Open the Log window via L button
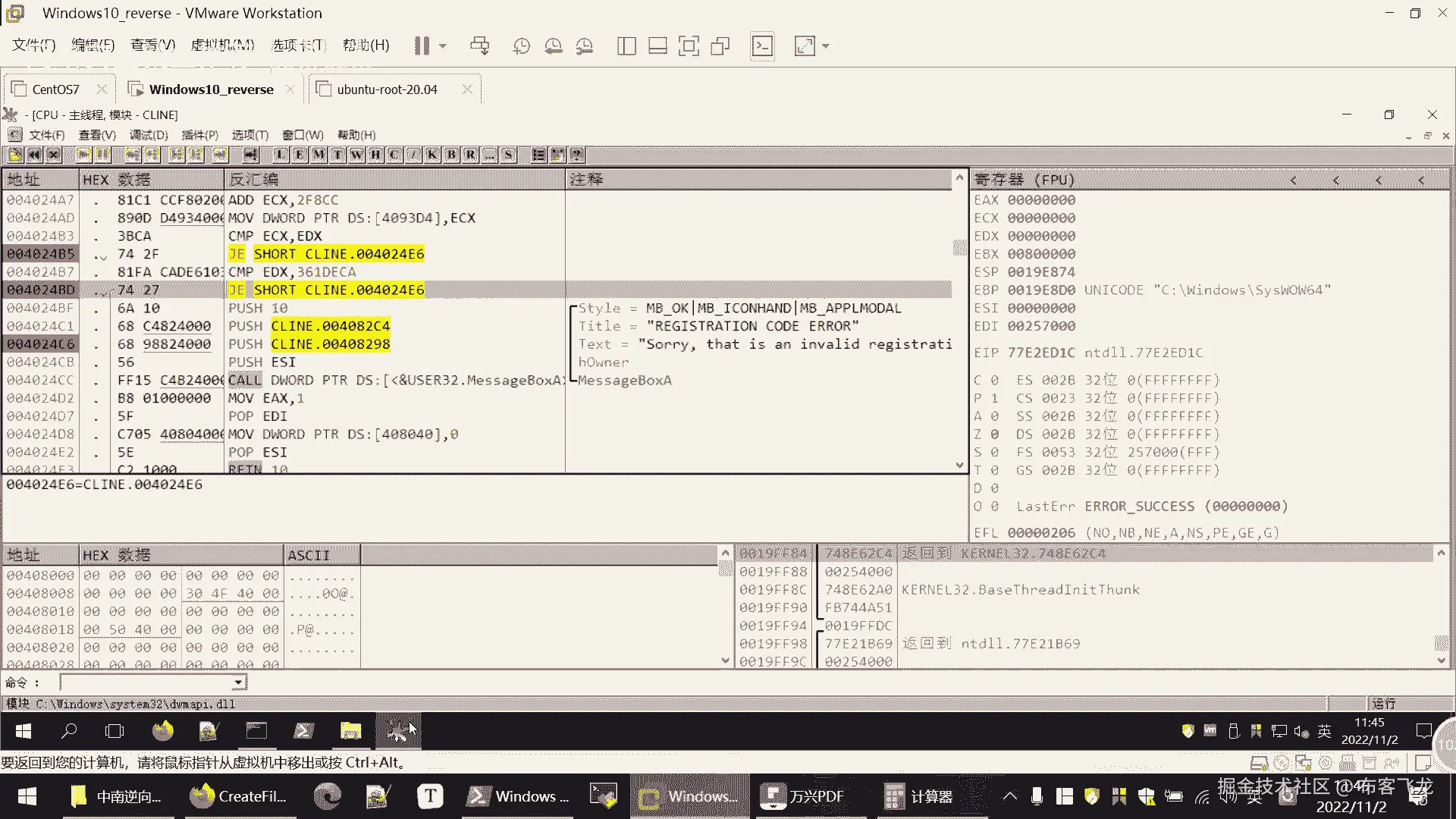 tap(281, 155)
